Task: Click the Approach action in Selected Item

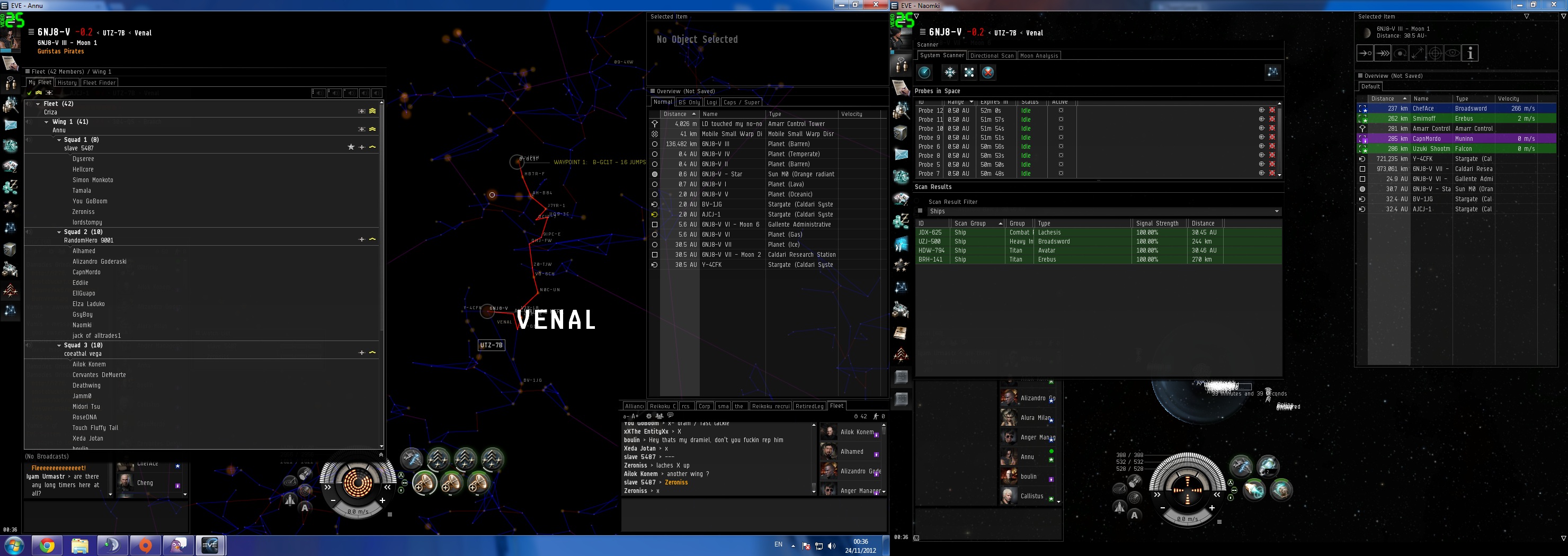Action: [1365, 53]
